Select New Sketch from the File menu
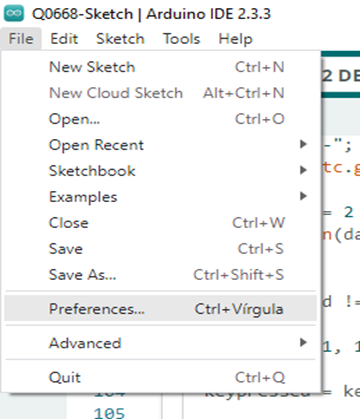Image resolution: width=360 pixels, height=419 pixels. [160, 67]
